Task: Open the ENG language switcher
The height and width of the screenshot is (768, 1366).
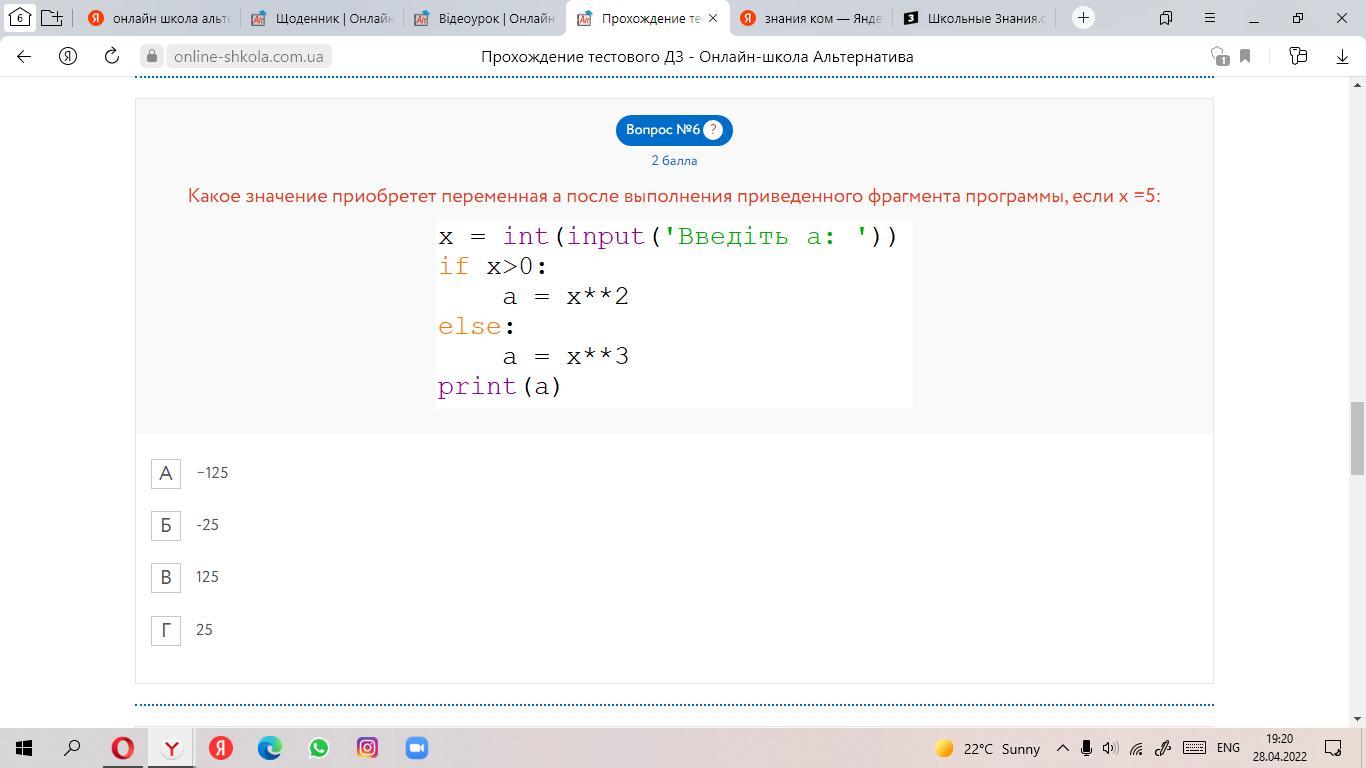Action: coord(1228,748)
